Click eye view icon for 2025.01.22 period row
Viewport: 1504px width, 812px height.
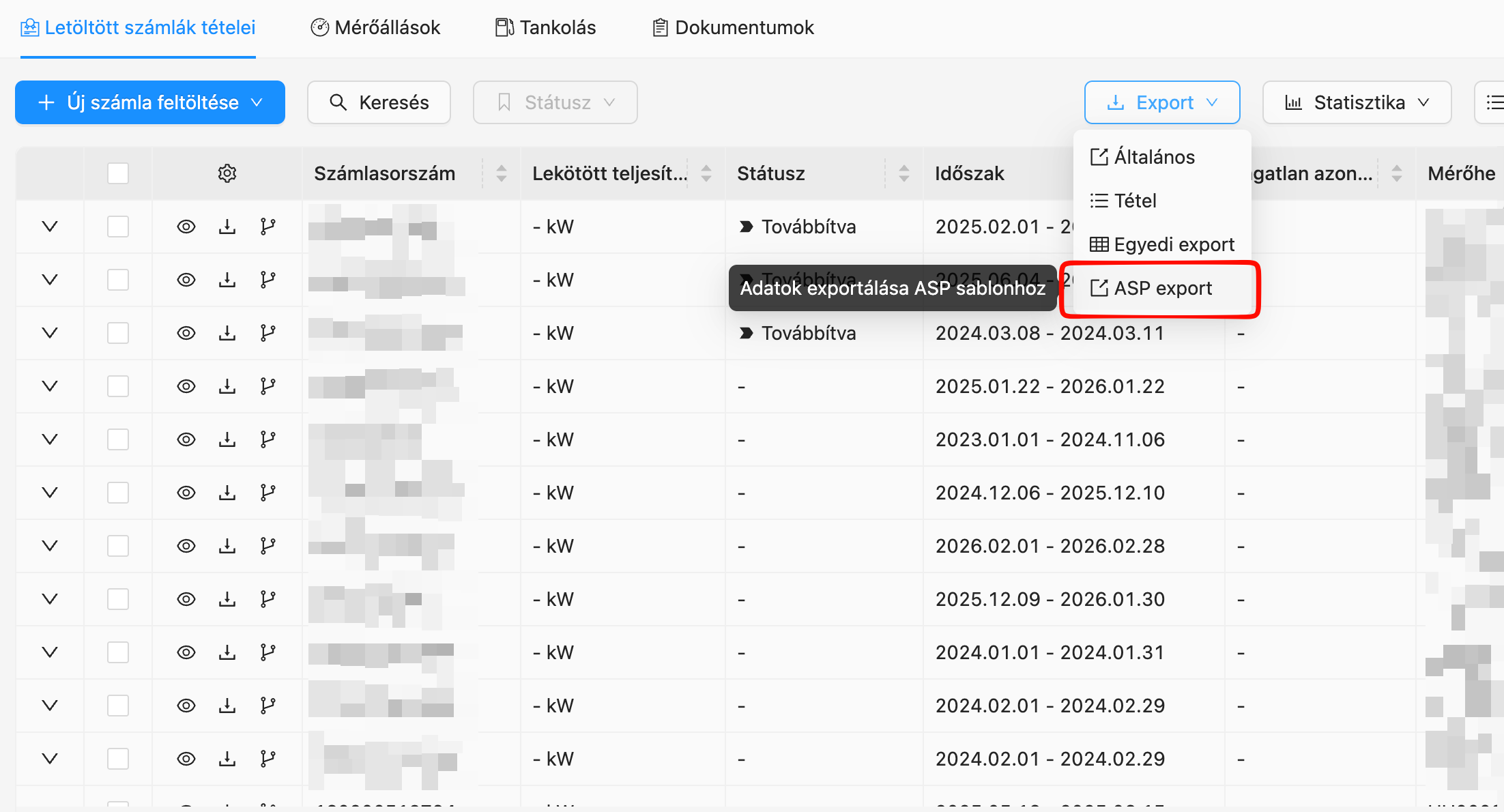tap(186, 386)
